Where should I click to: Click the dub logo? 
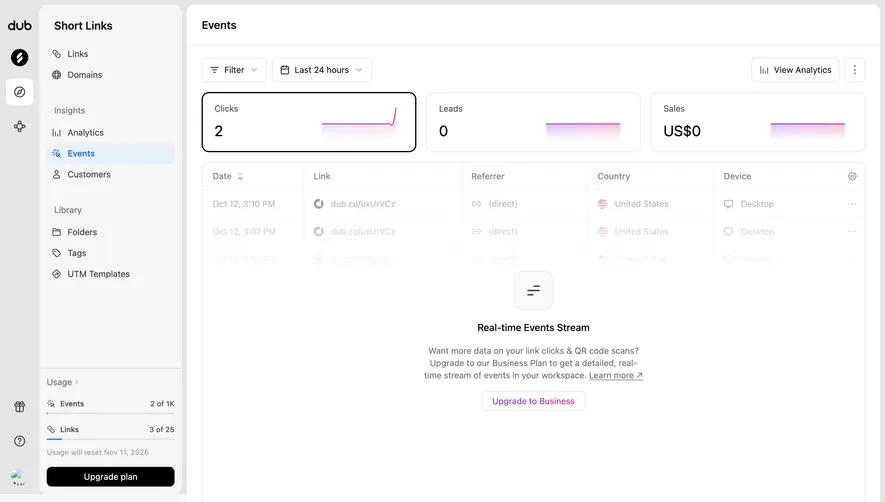tap(19, 25)
